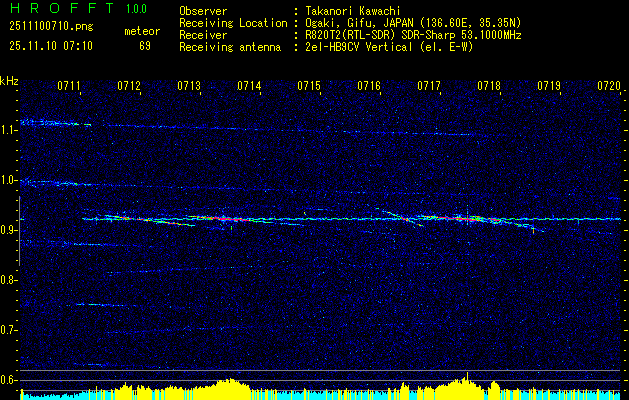
Task: Click the version number 1.0.0
Action: point(136,8)
